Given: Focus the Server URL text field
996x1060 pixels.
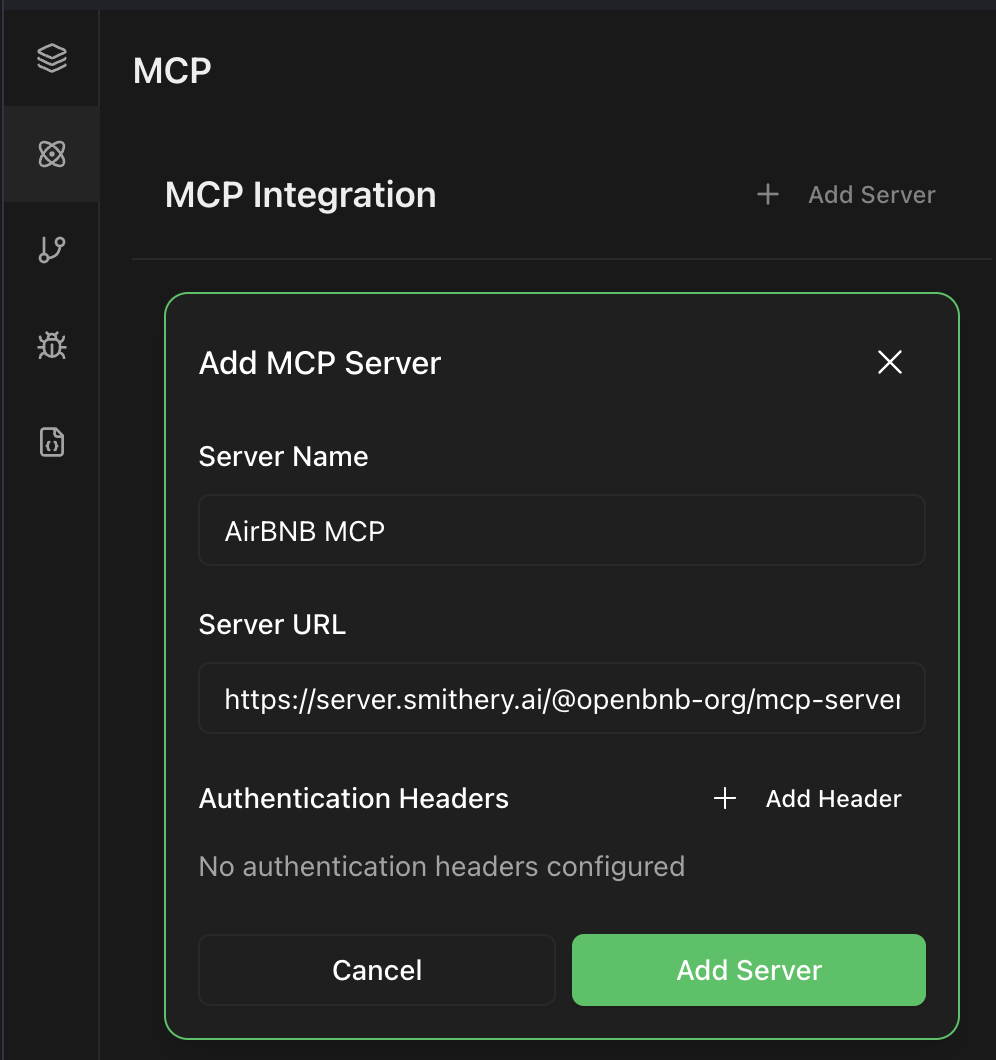Looking at the screenshot, I should pyautogui.click(x=561, y=698).
